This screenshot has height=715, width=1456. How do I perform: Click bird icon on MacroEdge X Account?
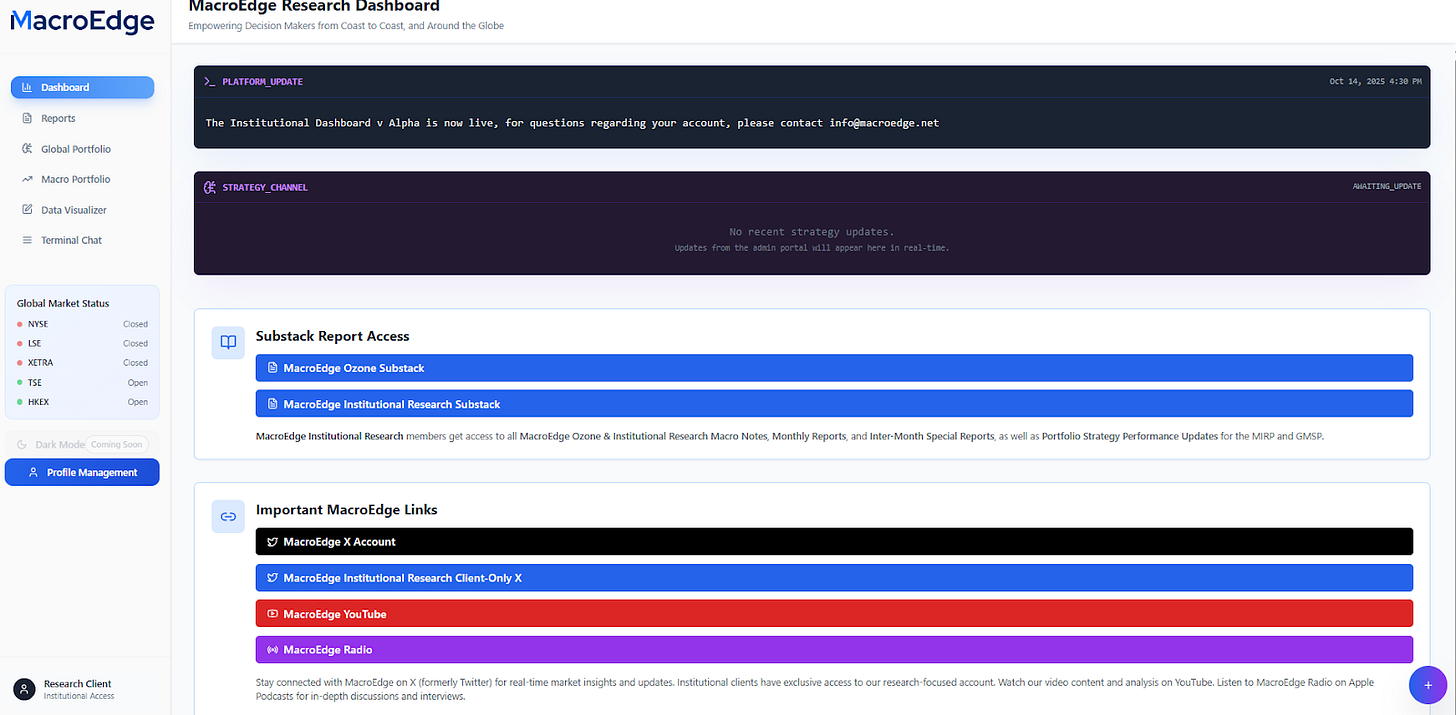coord(272,541)
